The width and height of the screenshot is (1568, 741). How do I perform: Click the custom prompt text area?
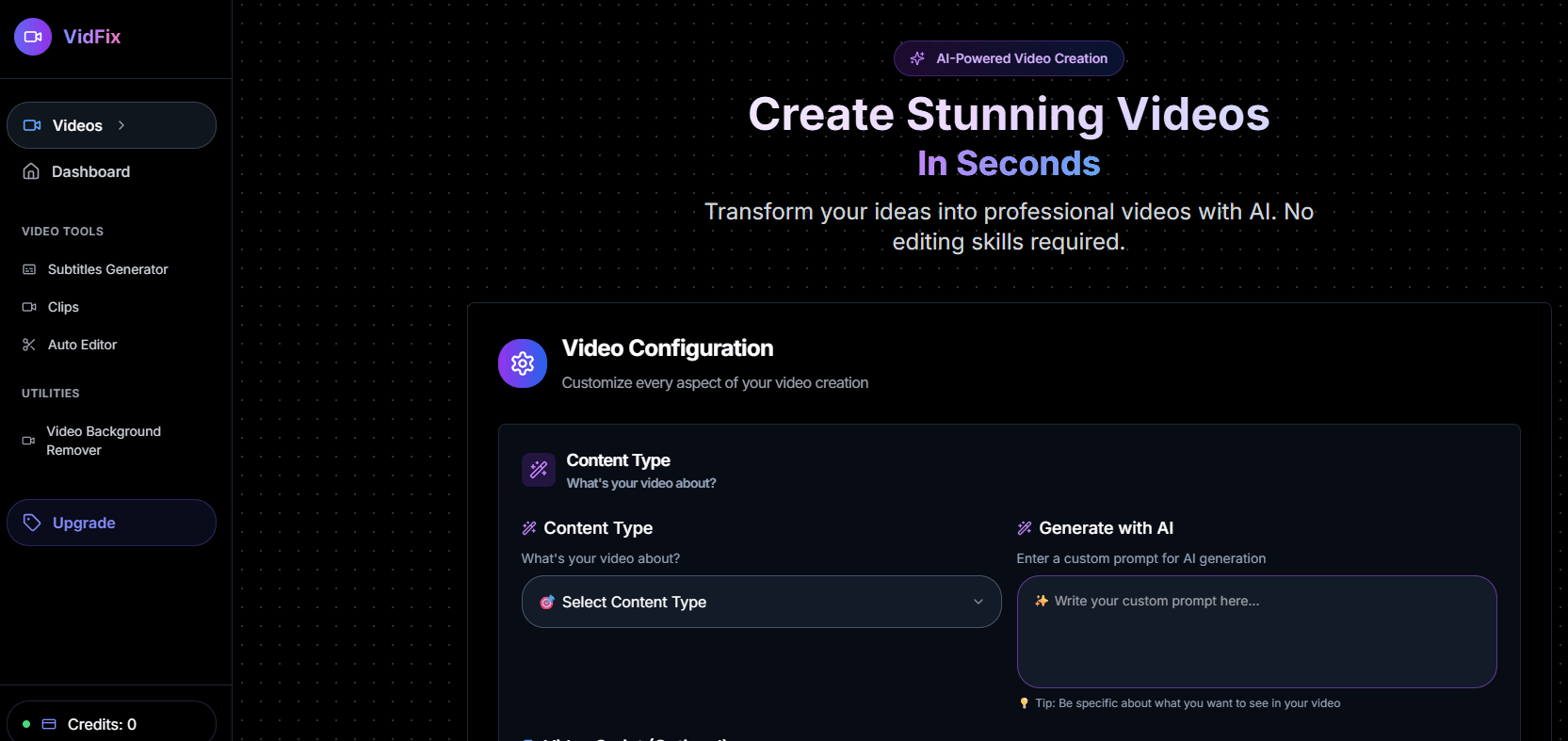point(1256,640)
